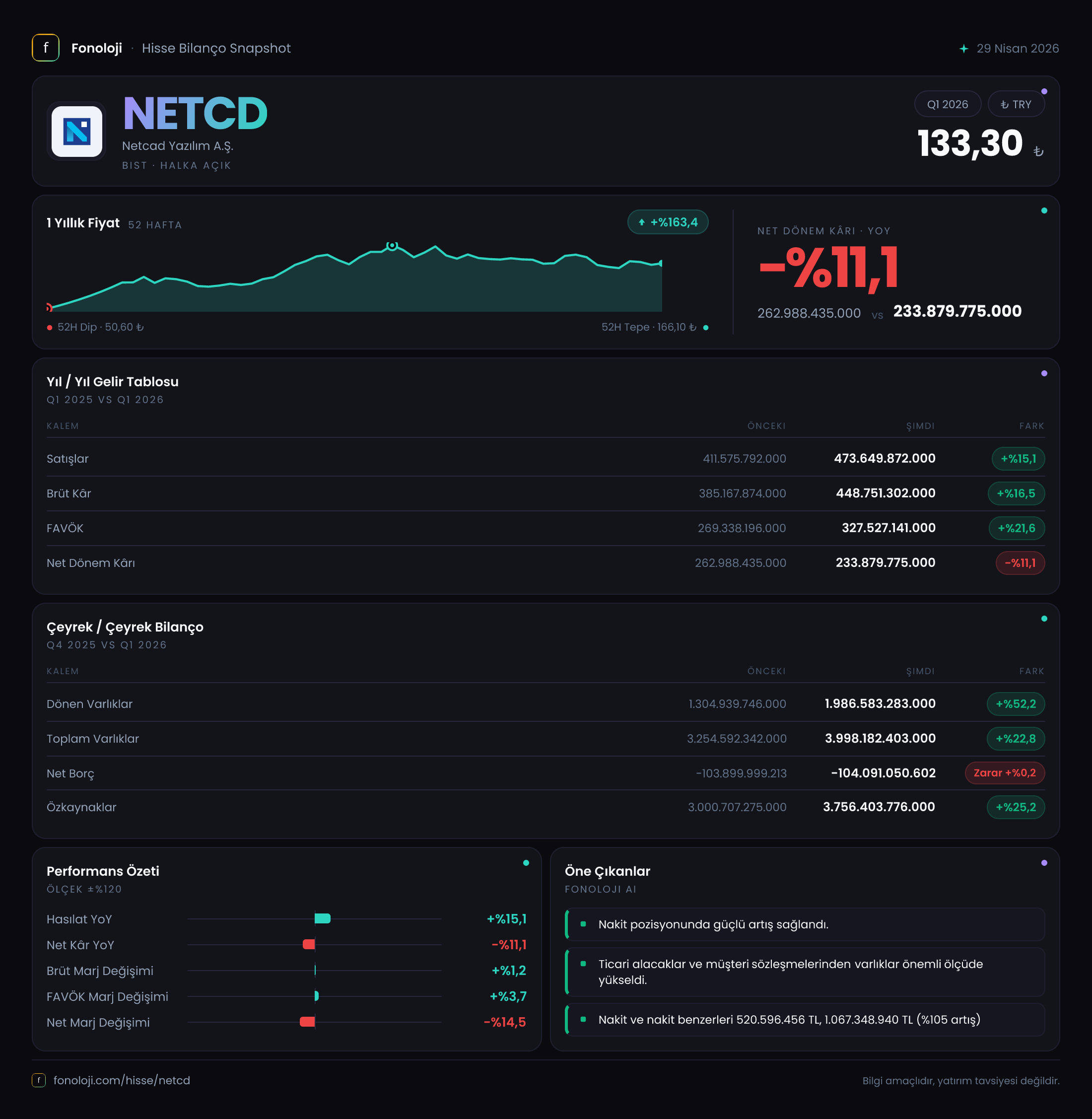Open the fonoloji.com/hisse/netcd link
1092x1119 pixels.
pos(122,1080)
